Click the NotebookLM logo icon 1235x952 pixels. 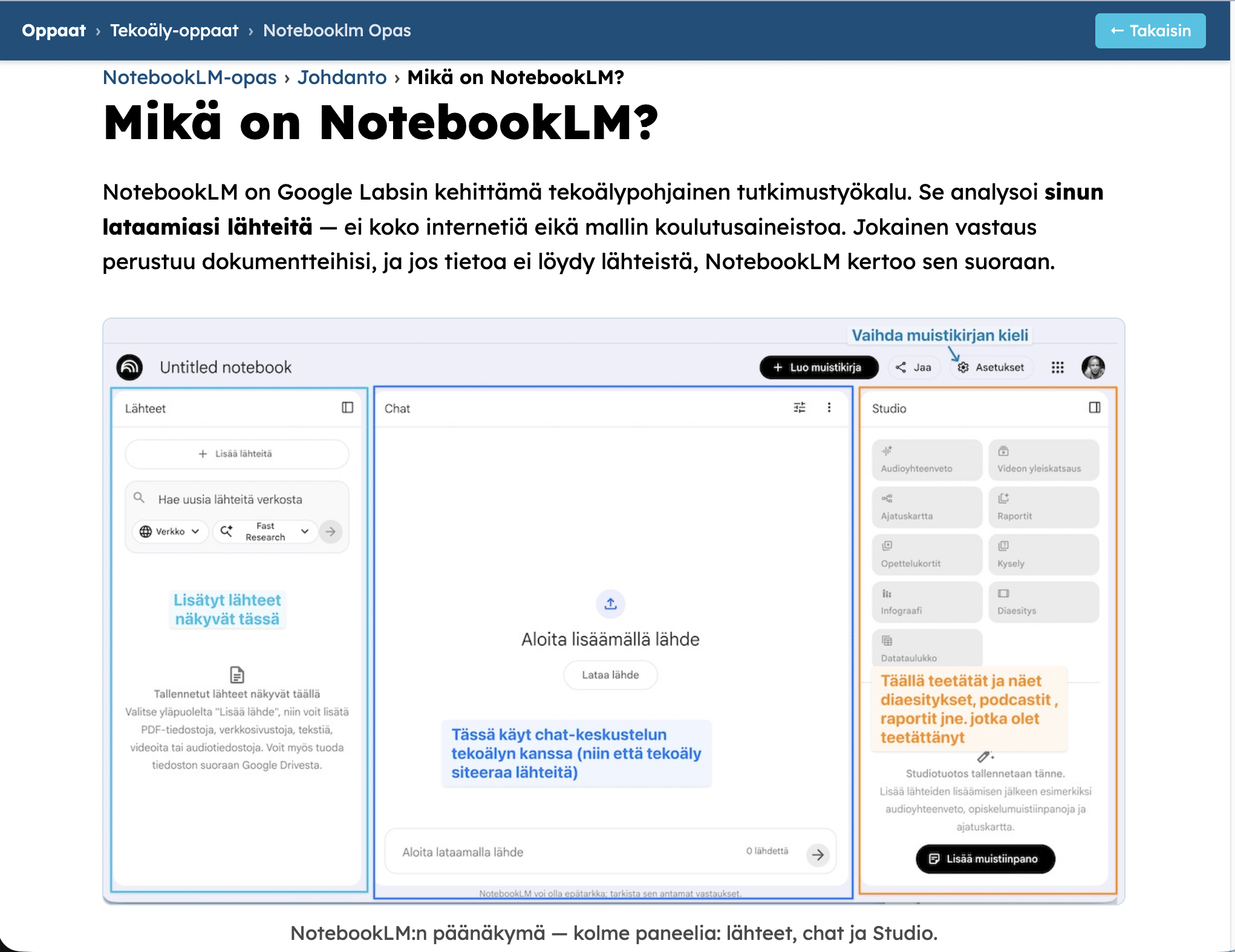click(129, 367)
